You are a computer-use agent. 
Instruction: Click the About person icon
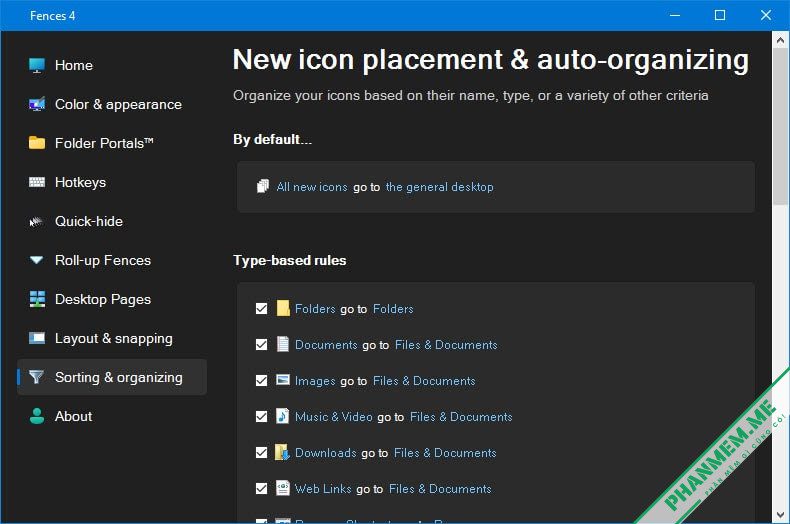tap(37, 416)
